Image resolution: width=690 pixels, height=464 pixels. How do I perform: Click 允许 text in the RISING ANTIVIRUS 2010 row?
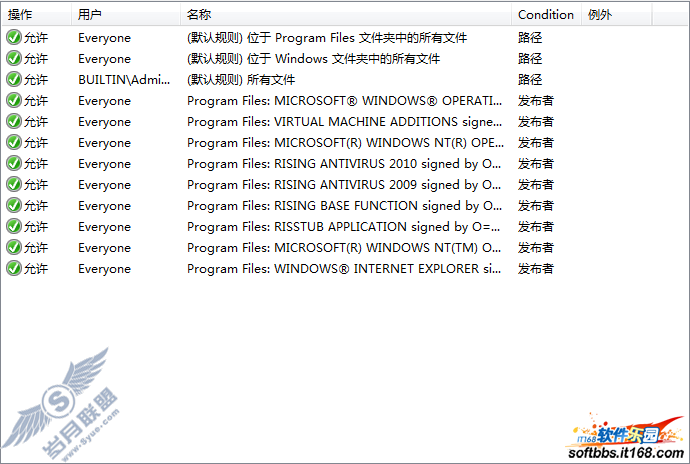pyautogui.click(x=36, y=164)
